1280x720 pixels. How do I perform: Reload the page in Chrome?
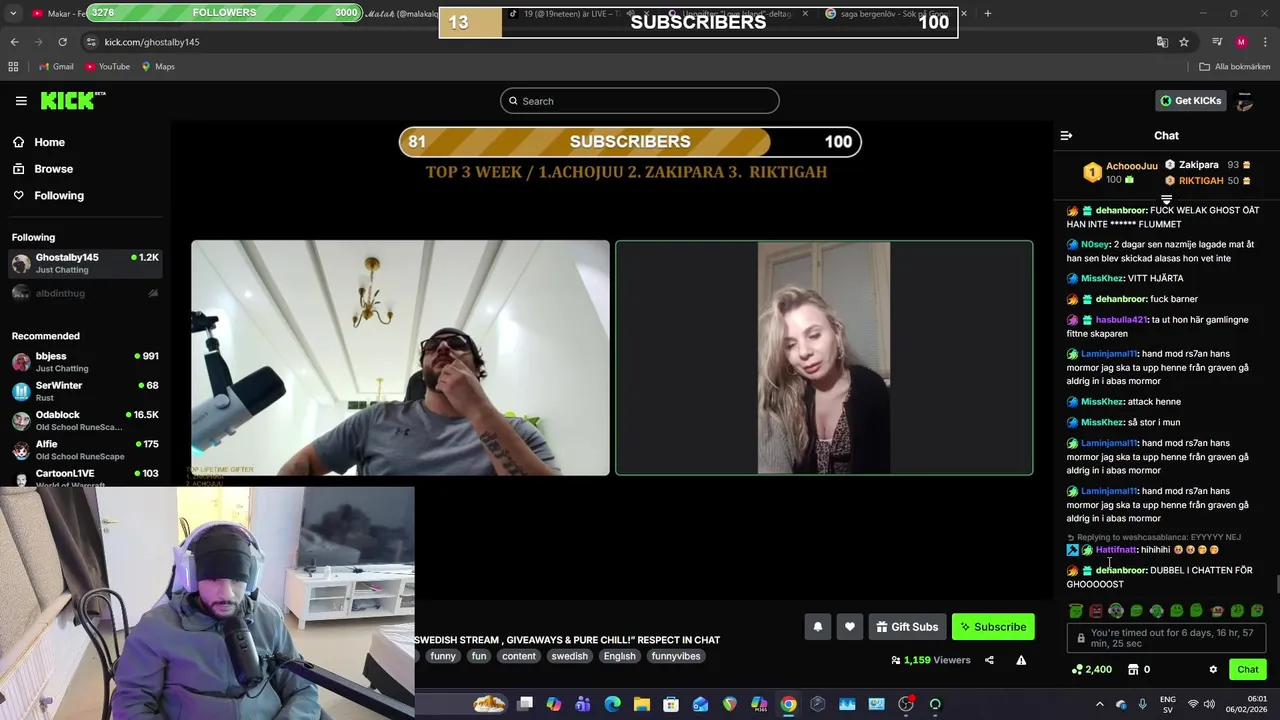[62, 42]
